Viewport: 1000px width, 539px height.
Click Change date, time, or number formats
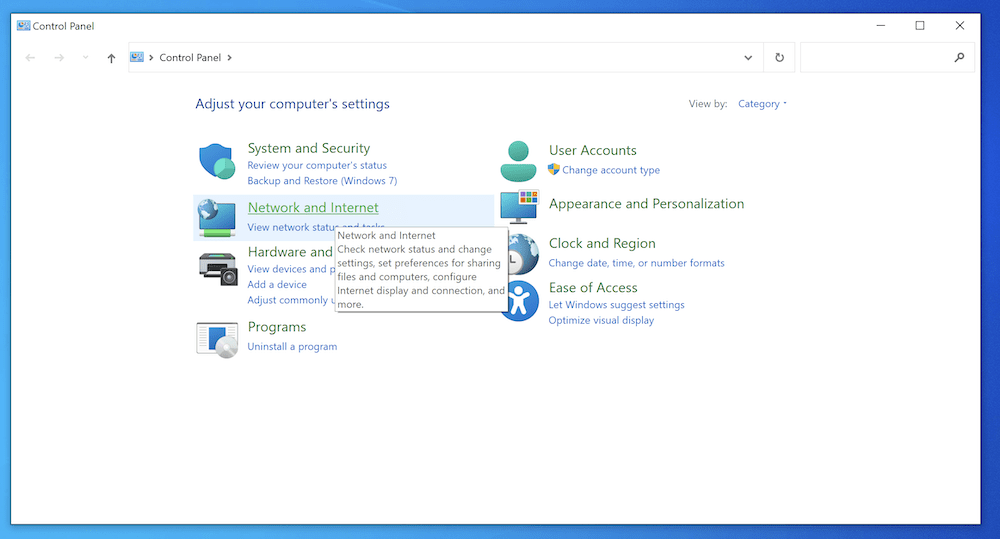(636, 263)
